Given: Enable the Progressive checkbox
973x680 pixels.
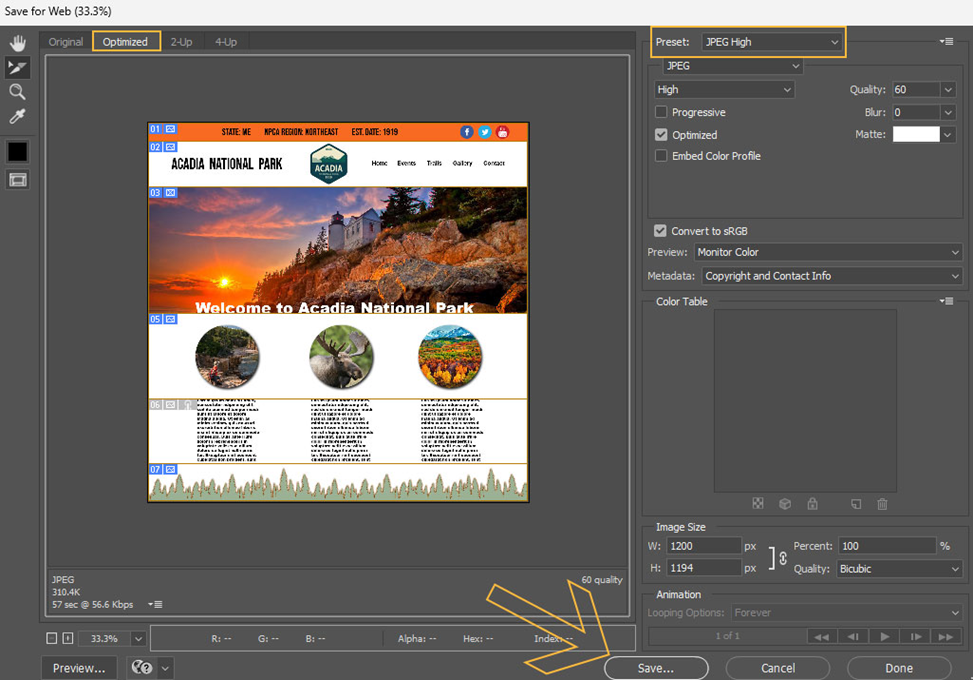Looking at the screenshot, I should pyautogui.click(x=661, y=113).
